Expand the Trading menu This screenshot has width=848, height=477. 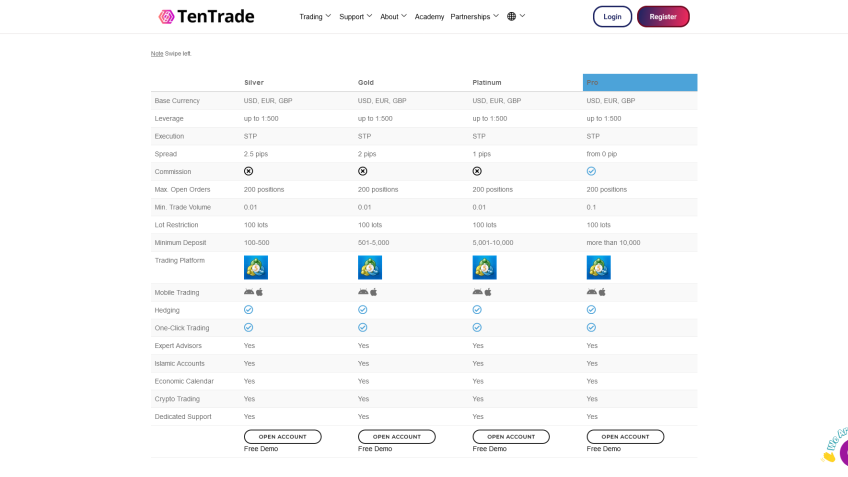tap(315, 16)
